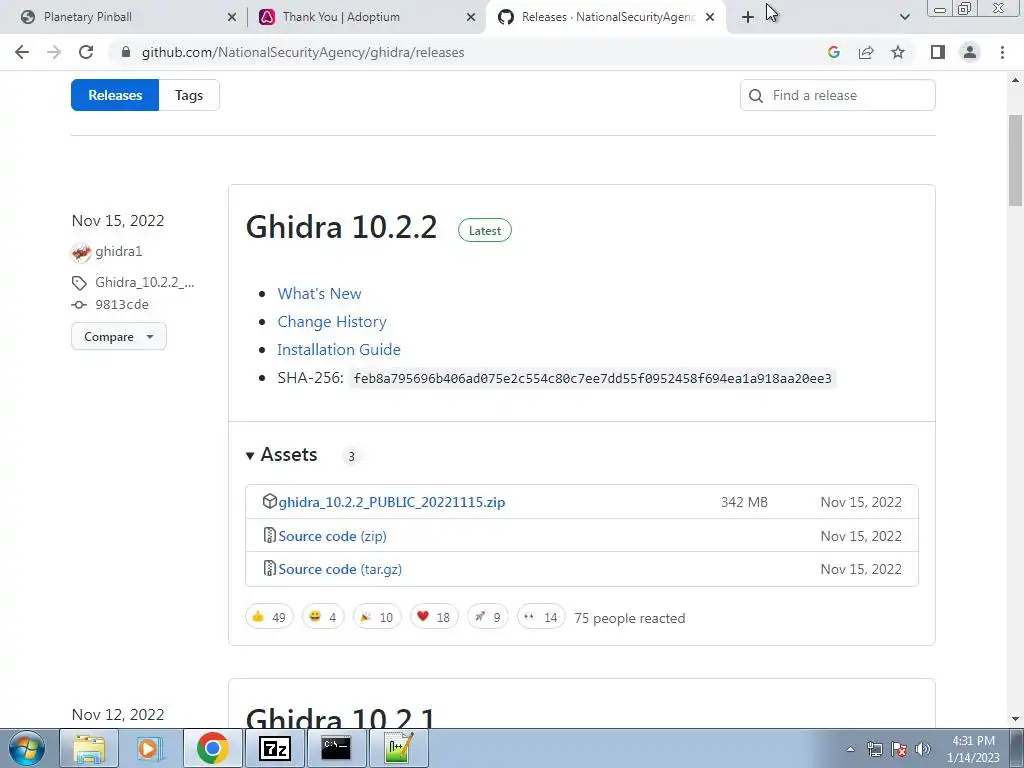This screenshot has width=1024, height=768.
Task: Open the Ghidra_10.2.2 tag link
Action: tap(144, 282)
